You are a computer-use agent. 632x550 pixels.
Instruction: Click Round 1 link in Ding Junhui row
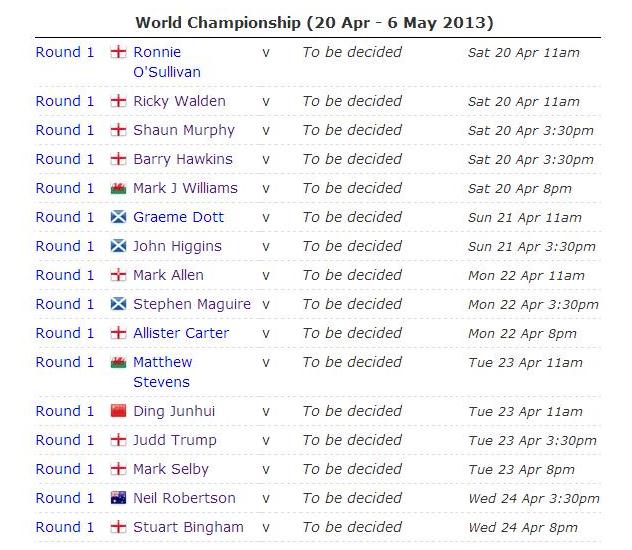(x=65, y=411)
